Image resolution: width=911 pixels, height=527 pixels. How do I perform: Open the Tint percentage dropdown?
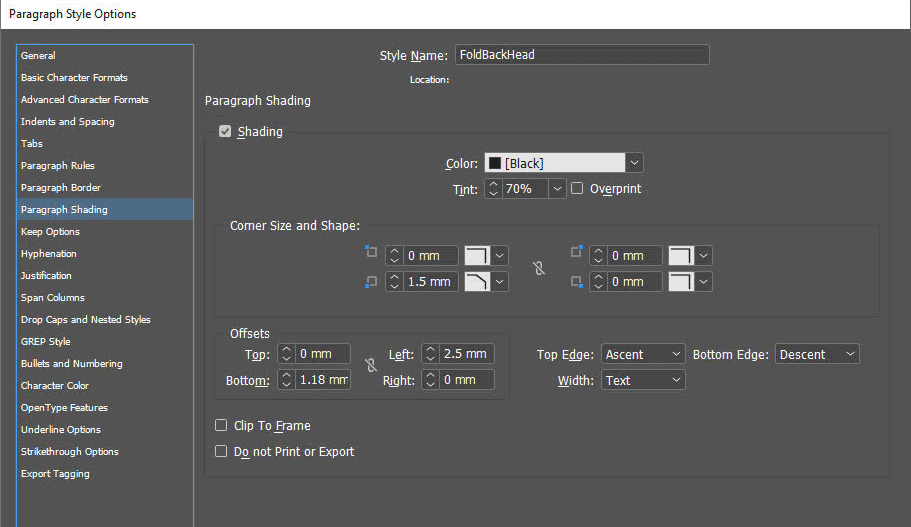tap(557, 189)
